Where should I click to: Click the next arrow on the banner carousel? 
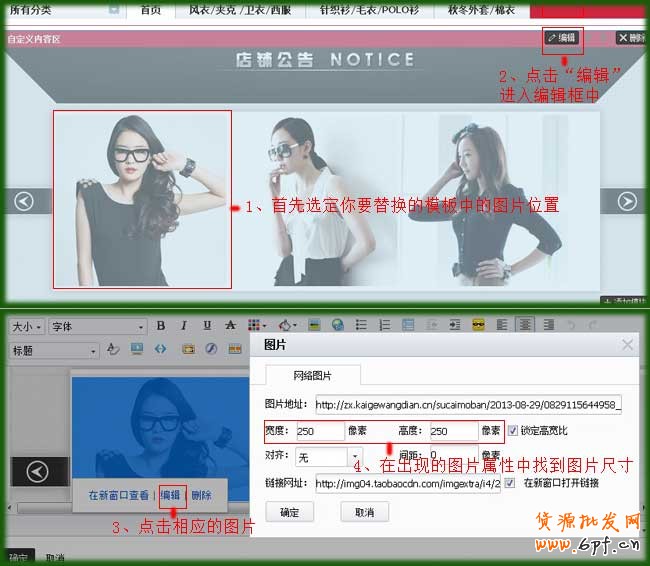(x=627, y=202)
